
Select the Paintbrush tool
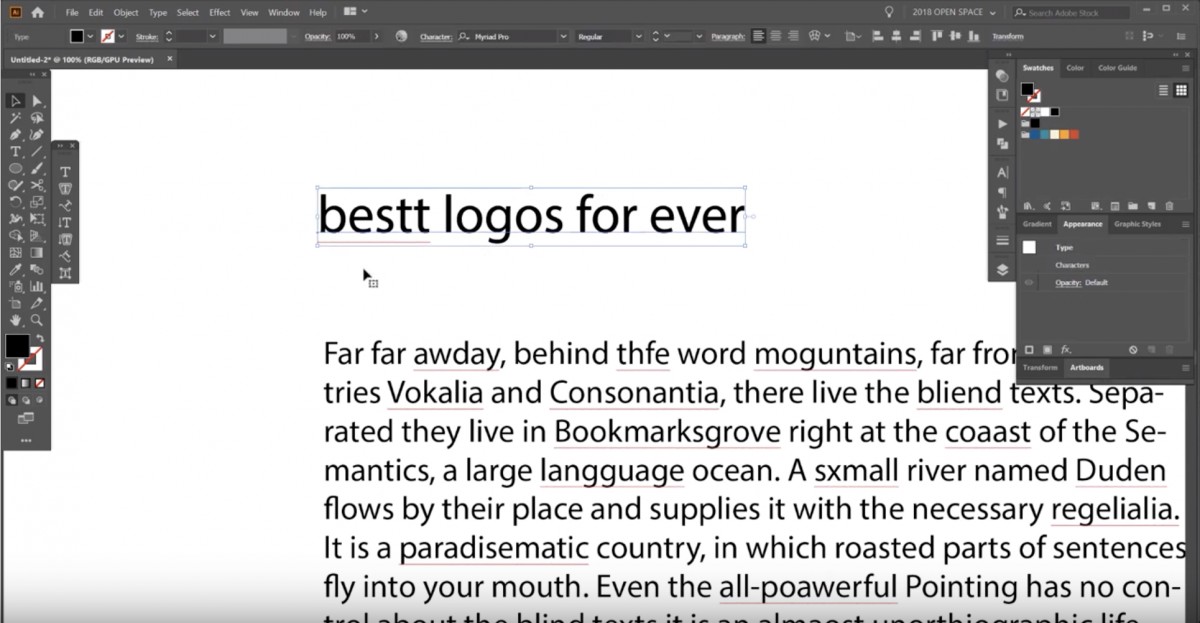(x=37, y=168)
